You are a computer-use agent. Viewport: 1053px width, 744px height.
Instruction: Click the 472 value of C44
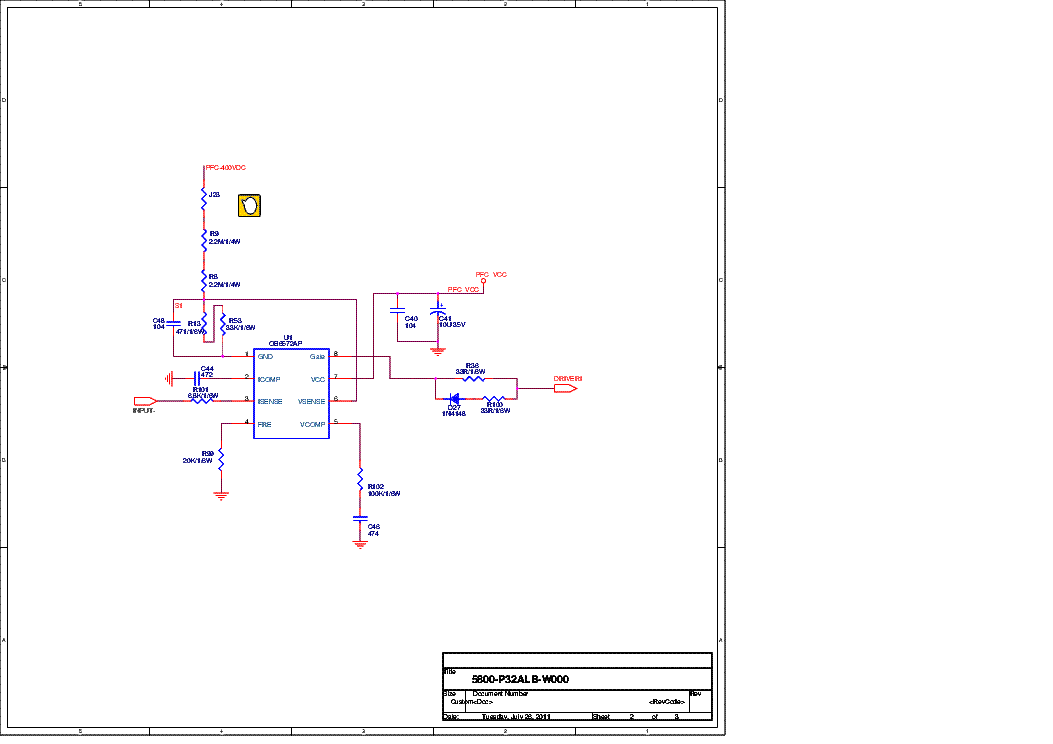tap(207, 375)
